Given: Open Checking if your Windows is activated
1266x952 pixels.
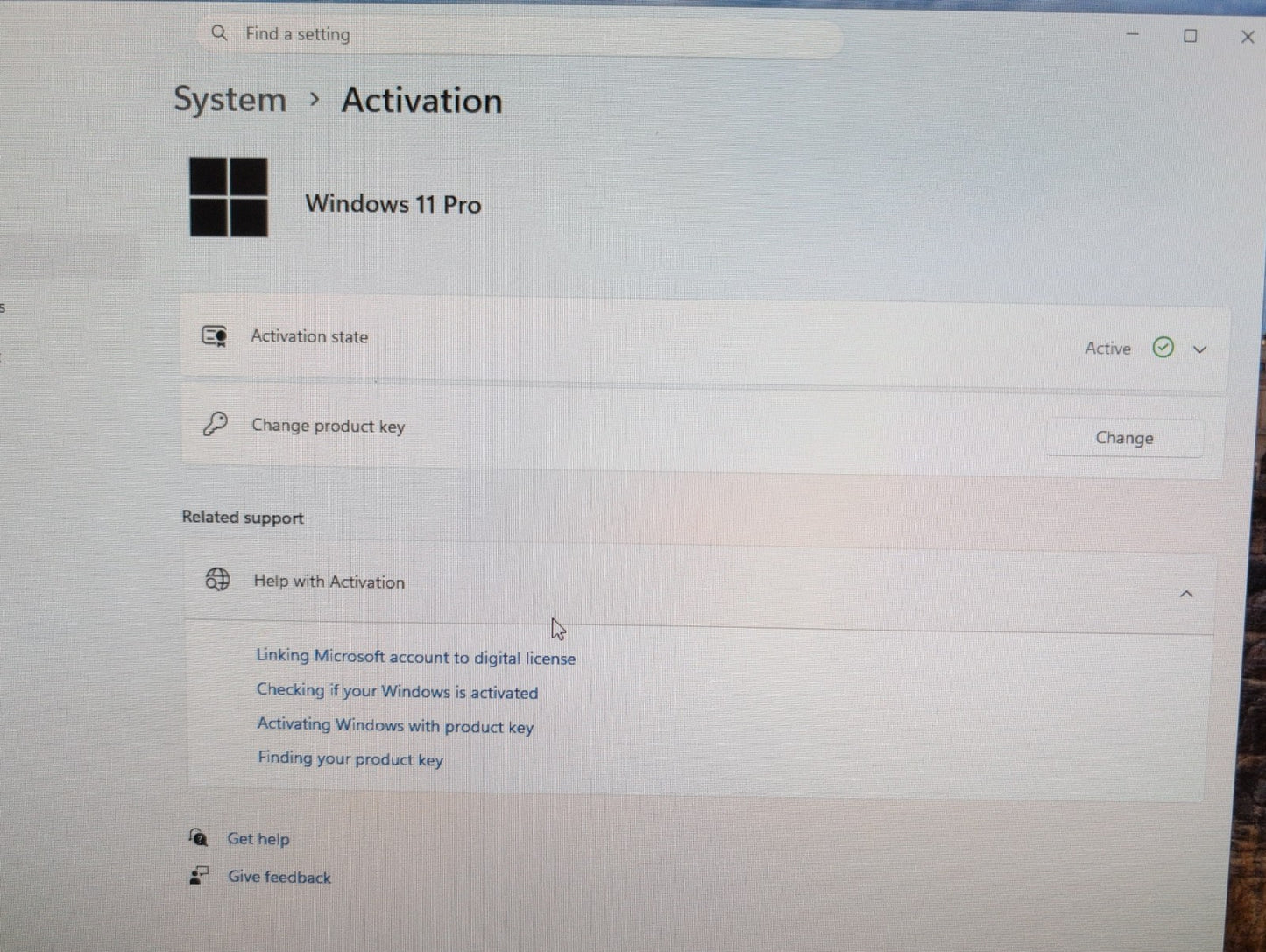Looking at the screenshot, I should point(397,691).
